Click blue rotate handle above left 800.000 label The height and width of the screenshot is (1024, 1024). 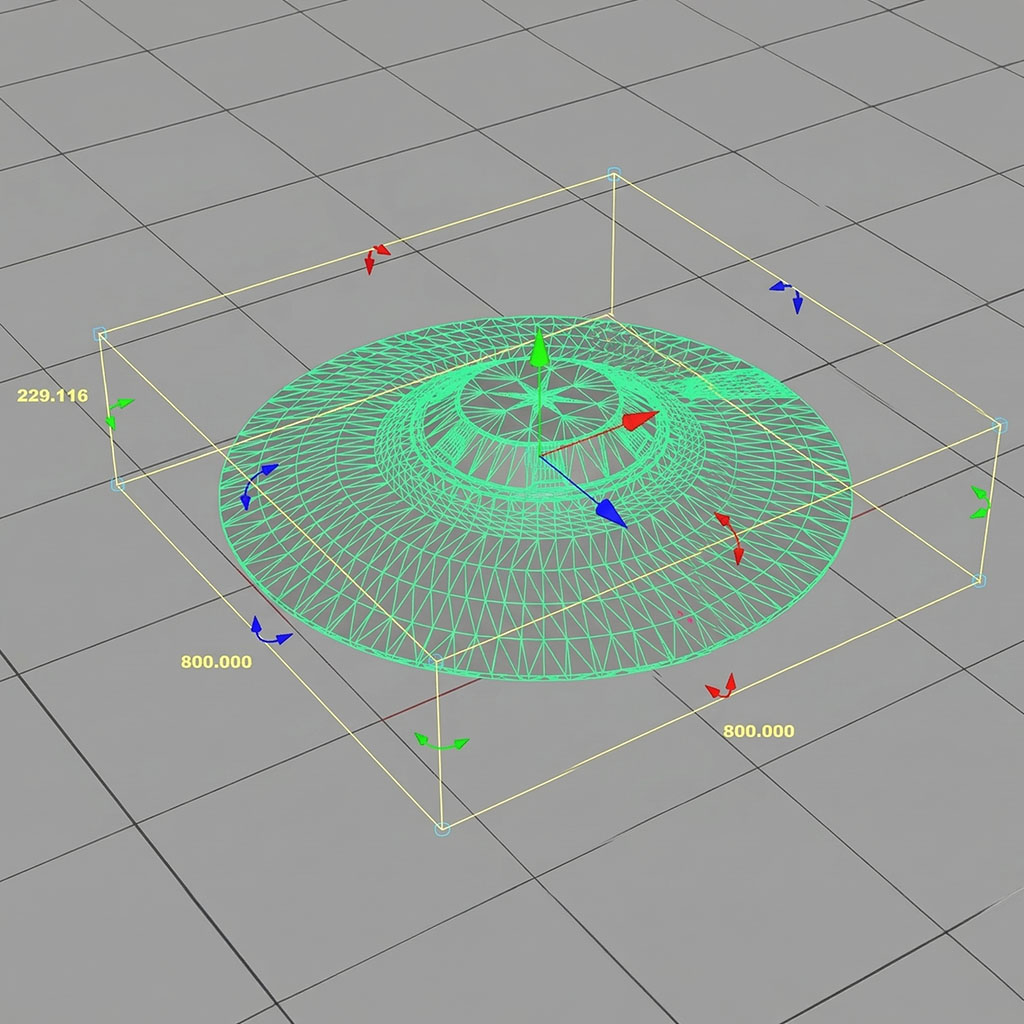coord(268,631)
